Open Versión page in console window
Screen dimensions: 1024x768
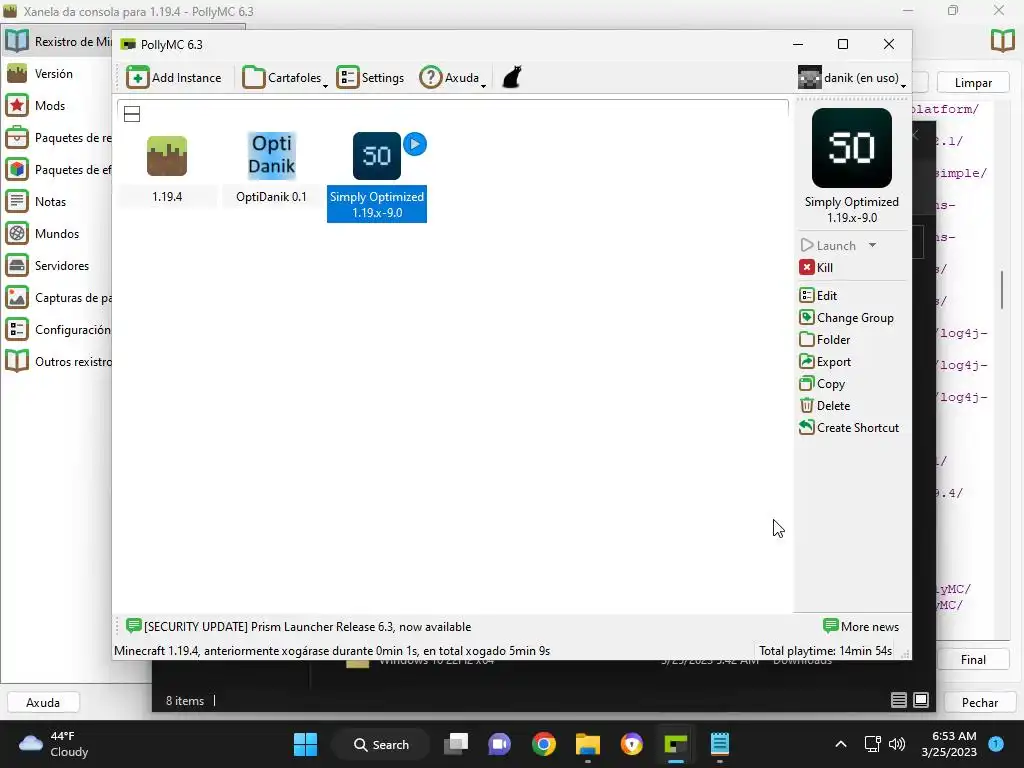pos(57,74)
